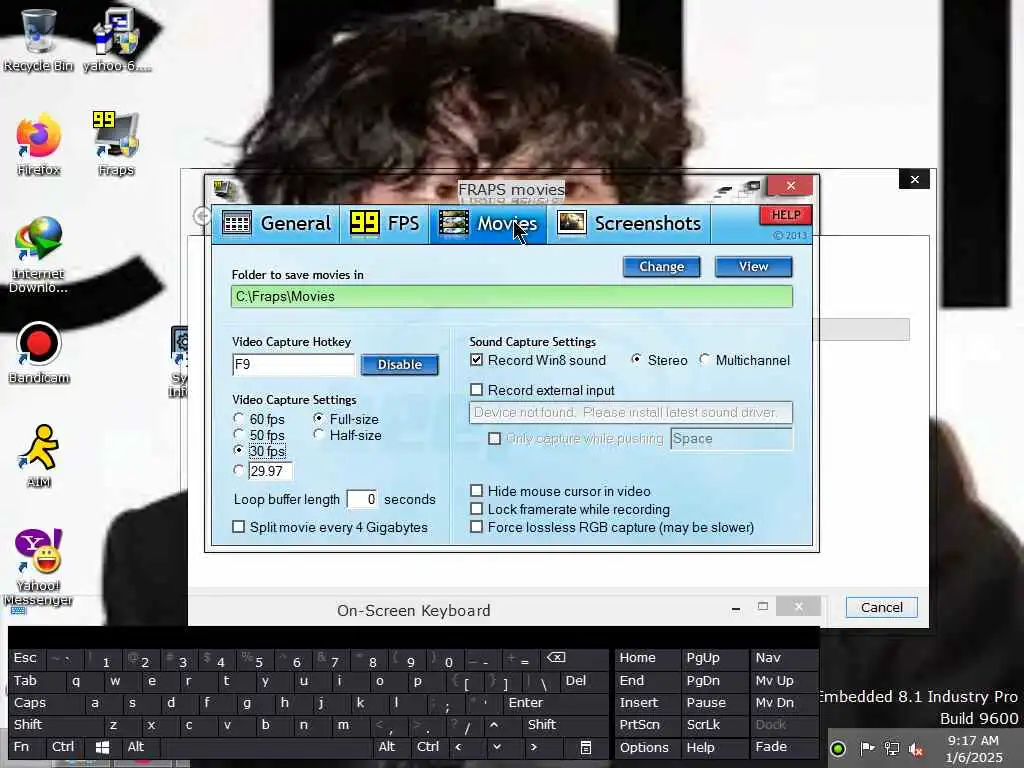
Task: Click the loop buffer length seconds field
Action: click(x=362, y=500)
